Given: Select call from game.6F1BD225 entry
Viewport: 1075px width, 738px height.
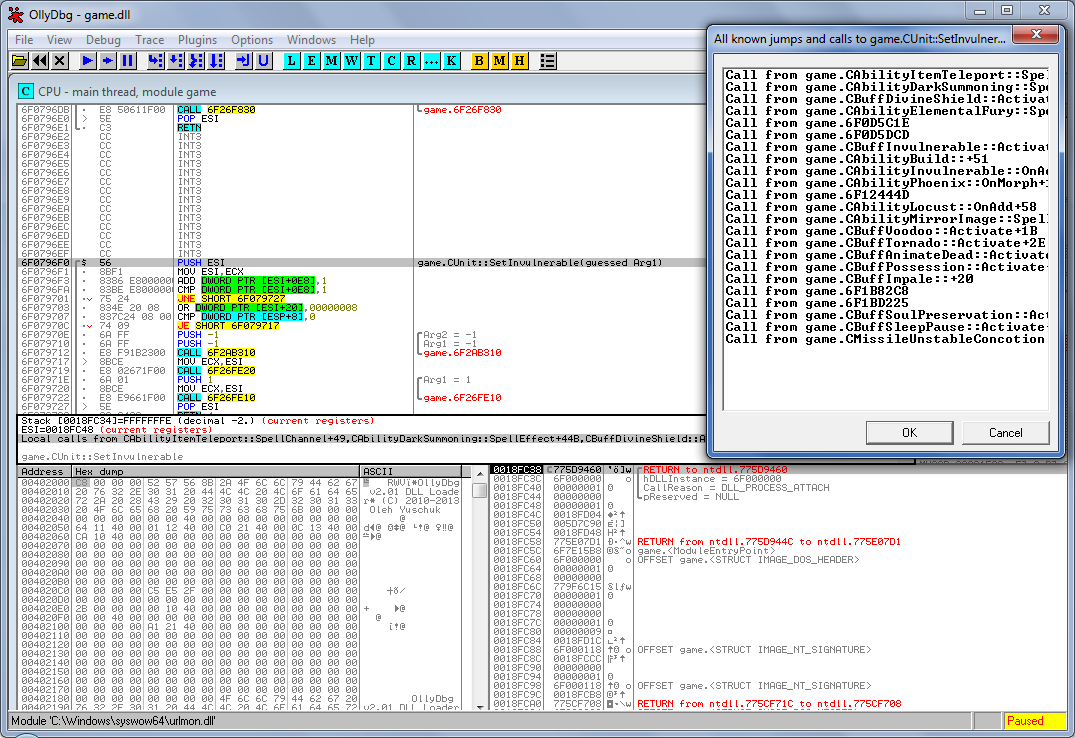Looking at the screenshot, I should (x=886, y=303).
